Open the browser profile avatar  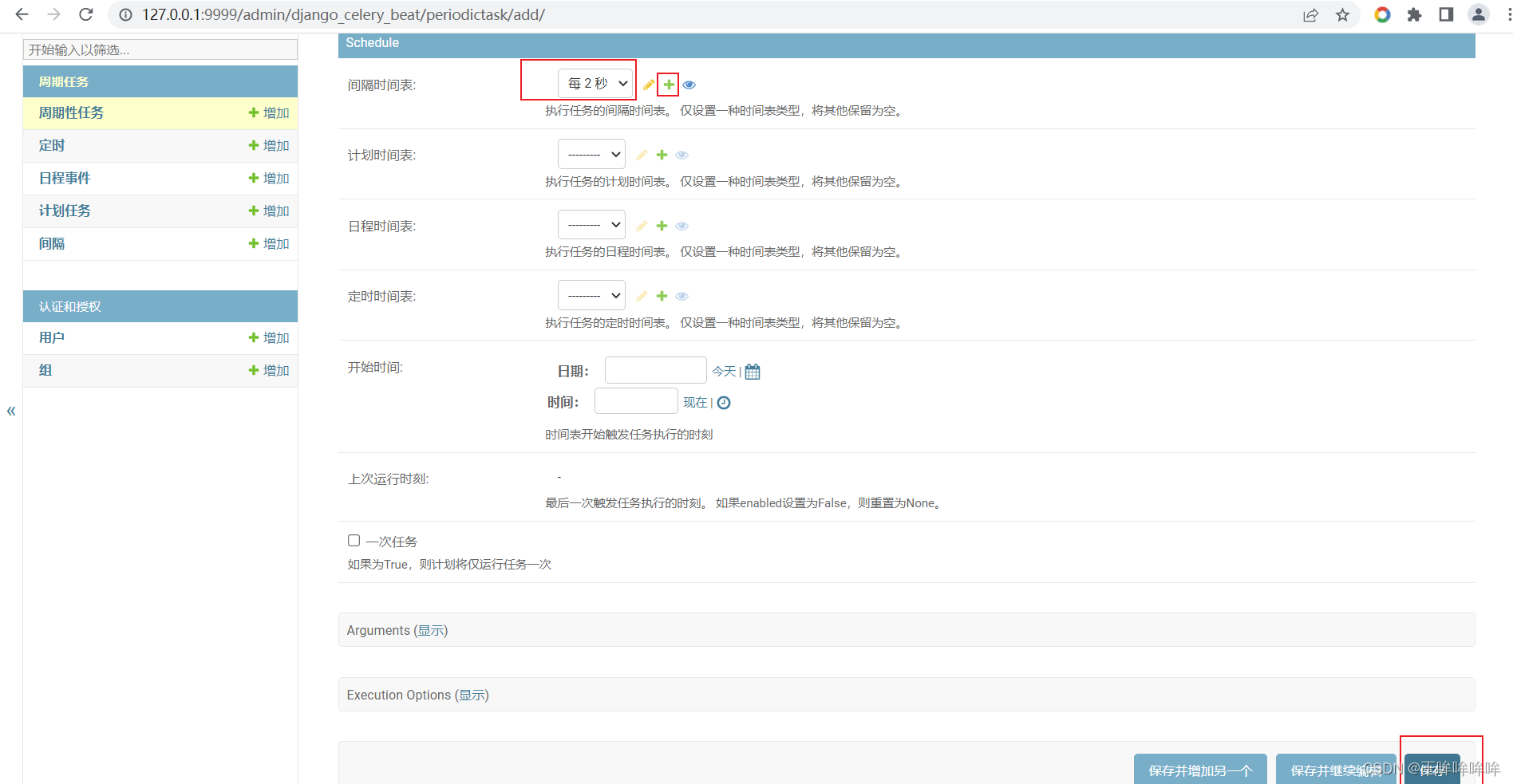tap(1479, 14)
